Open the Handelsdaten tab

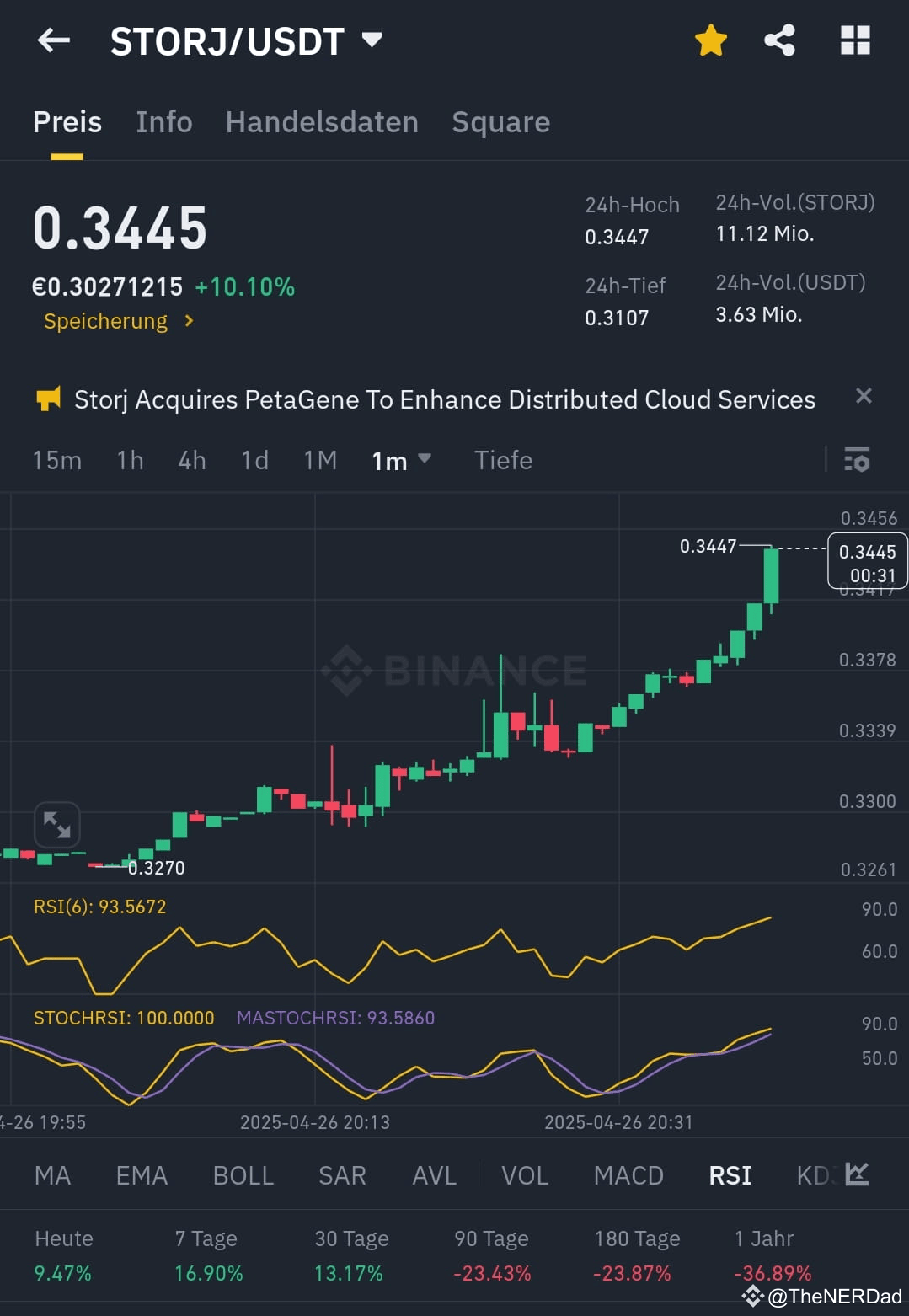[x=322, y=122]
